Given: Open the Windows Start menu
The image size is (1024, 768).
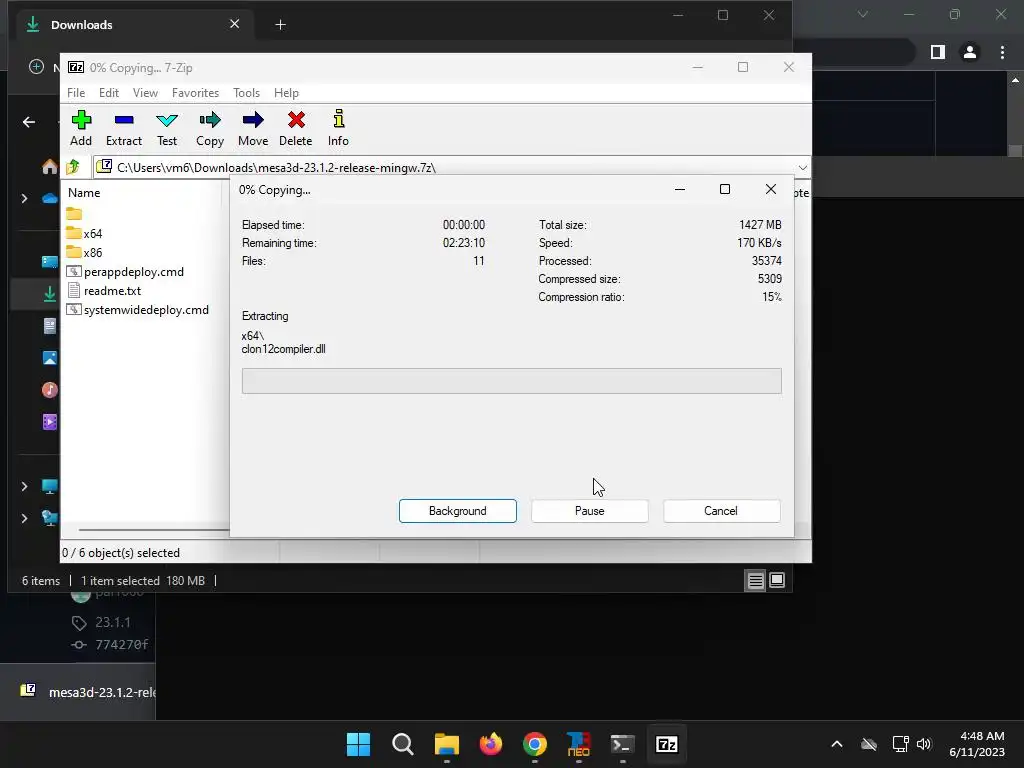Looking at the screenshot, I should click(359, 744).
